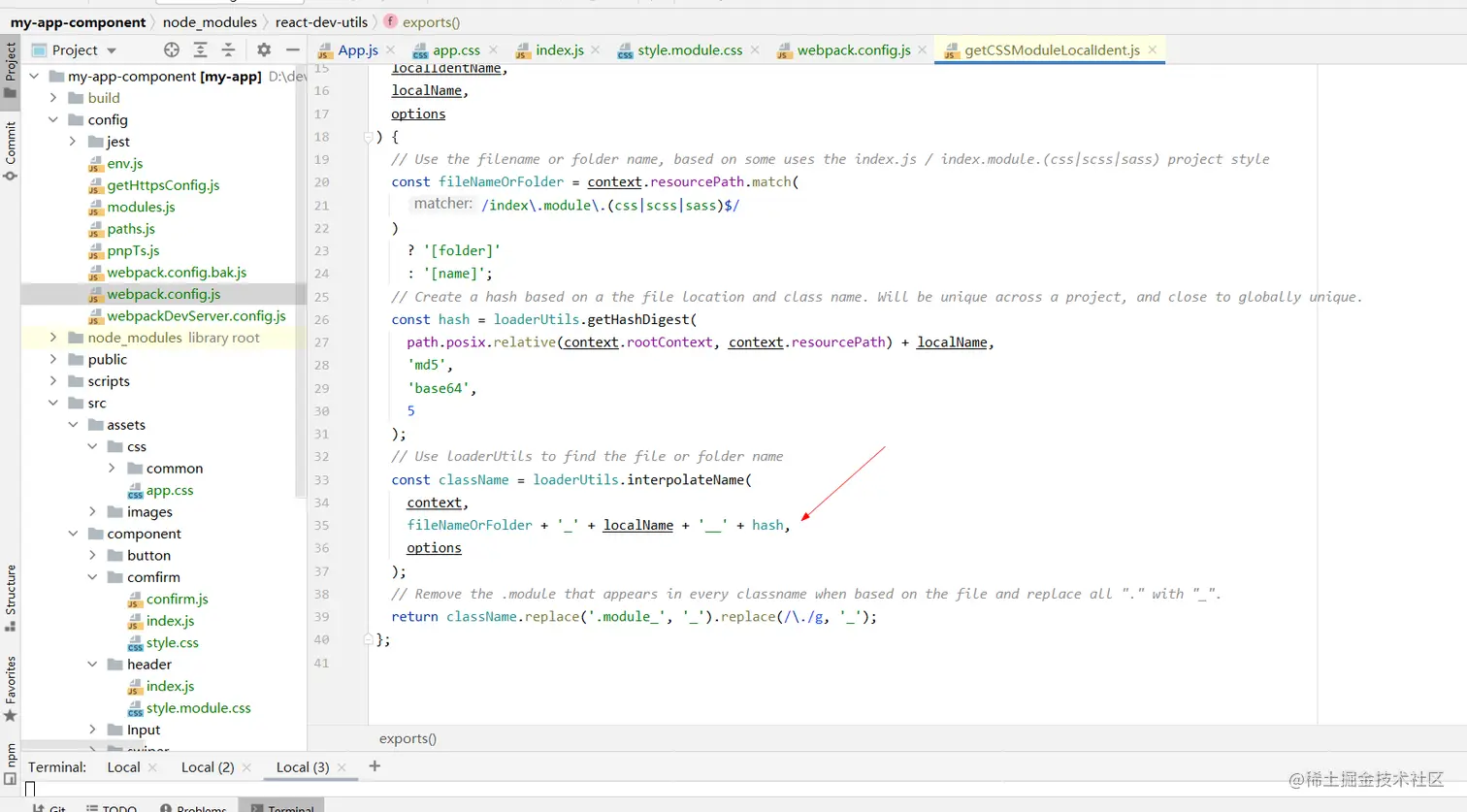Expand the build folder arrow
The image size is (1467, 812).
54,98
